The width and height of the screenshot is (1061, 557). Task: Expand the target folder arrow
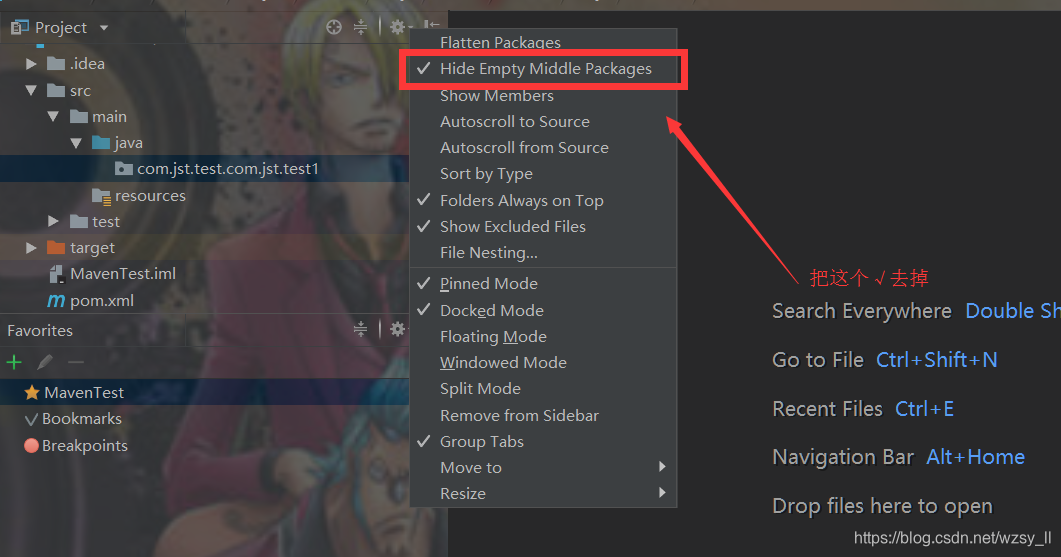31,248
